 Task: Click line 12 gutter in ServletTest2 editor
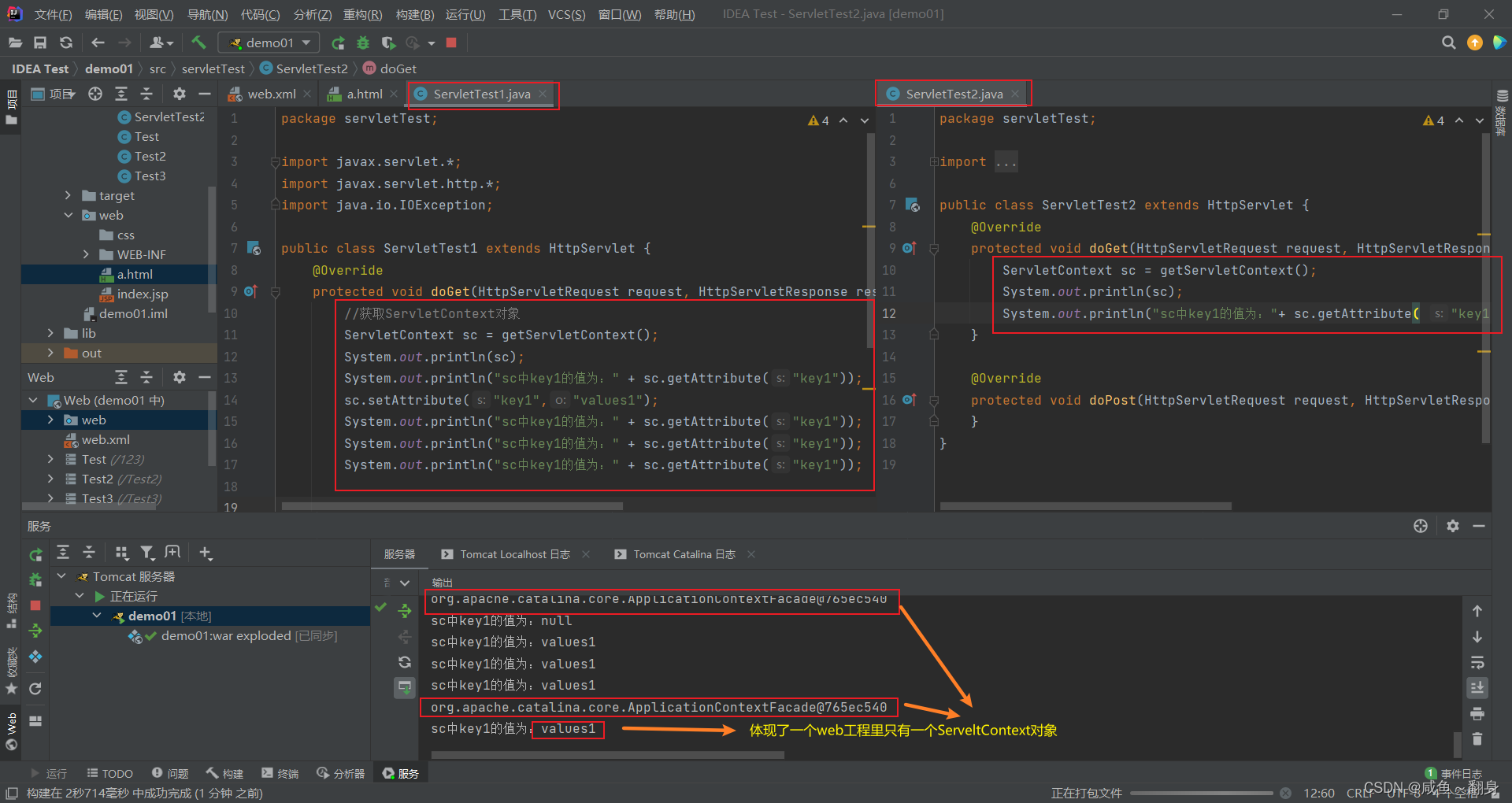[x=889, y=313]
